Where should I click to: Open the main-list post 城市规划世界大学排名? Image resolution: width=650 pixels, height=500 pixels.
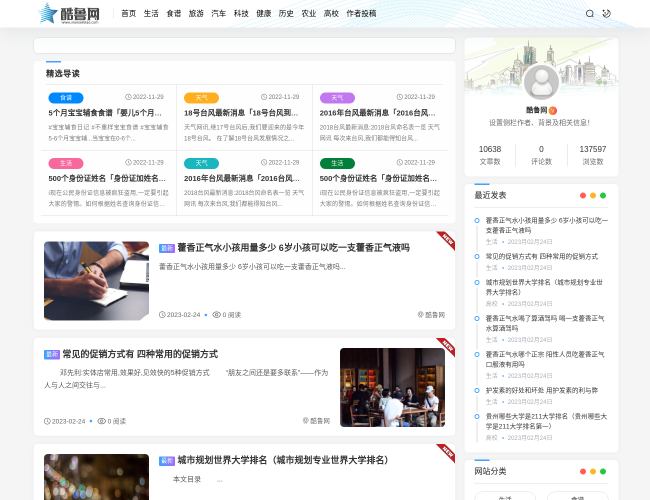pos(283,460)
